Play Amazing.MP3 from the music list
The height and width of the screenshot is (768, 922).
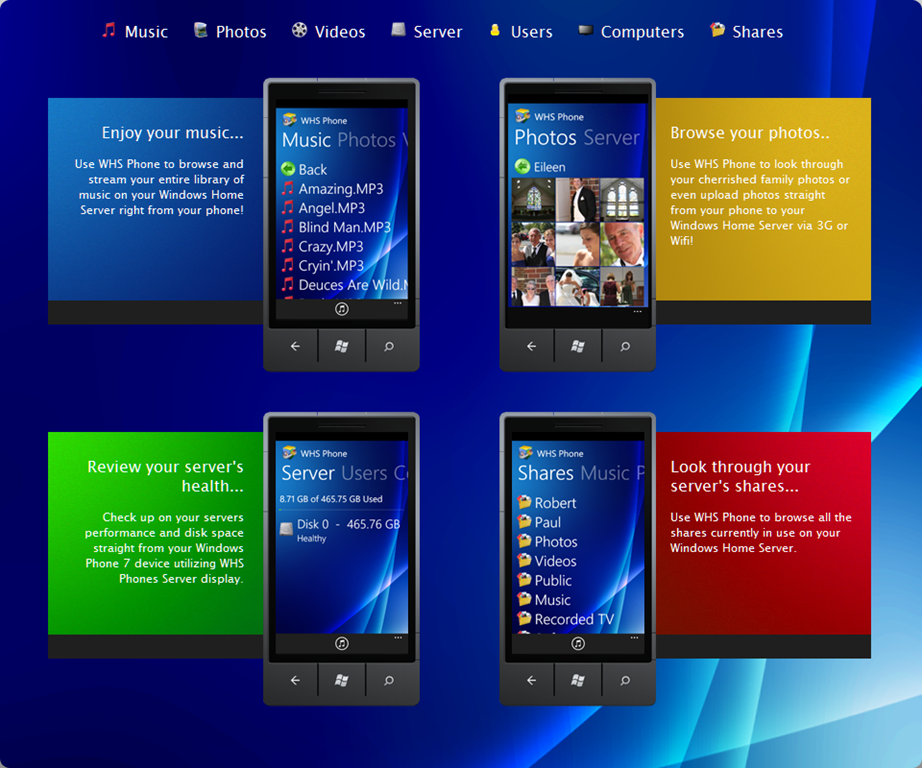click(x=332, y=189)
